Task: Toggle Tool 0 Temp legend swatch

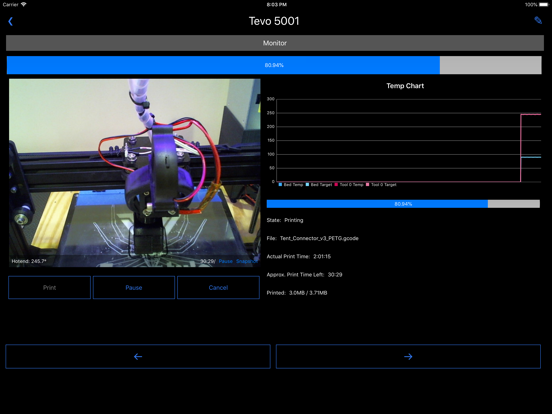Action: pyautogui.click(x=337, y=184)
